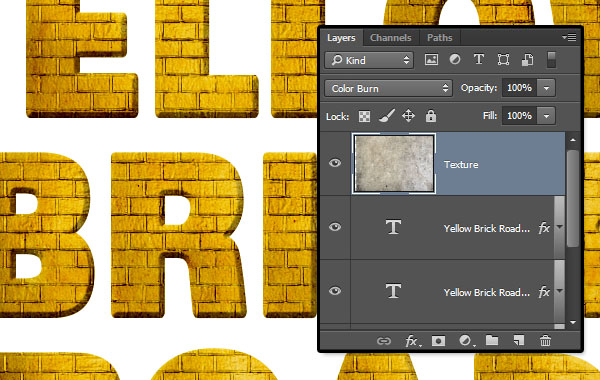The height and width of the screenshot is (380, 600).
Task: Select first Yellow Brick Road layer name
Action: coord(487,228)
